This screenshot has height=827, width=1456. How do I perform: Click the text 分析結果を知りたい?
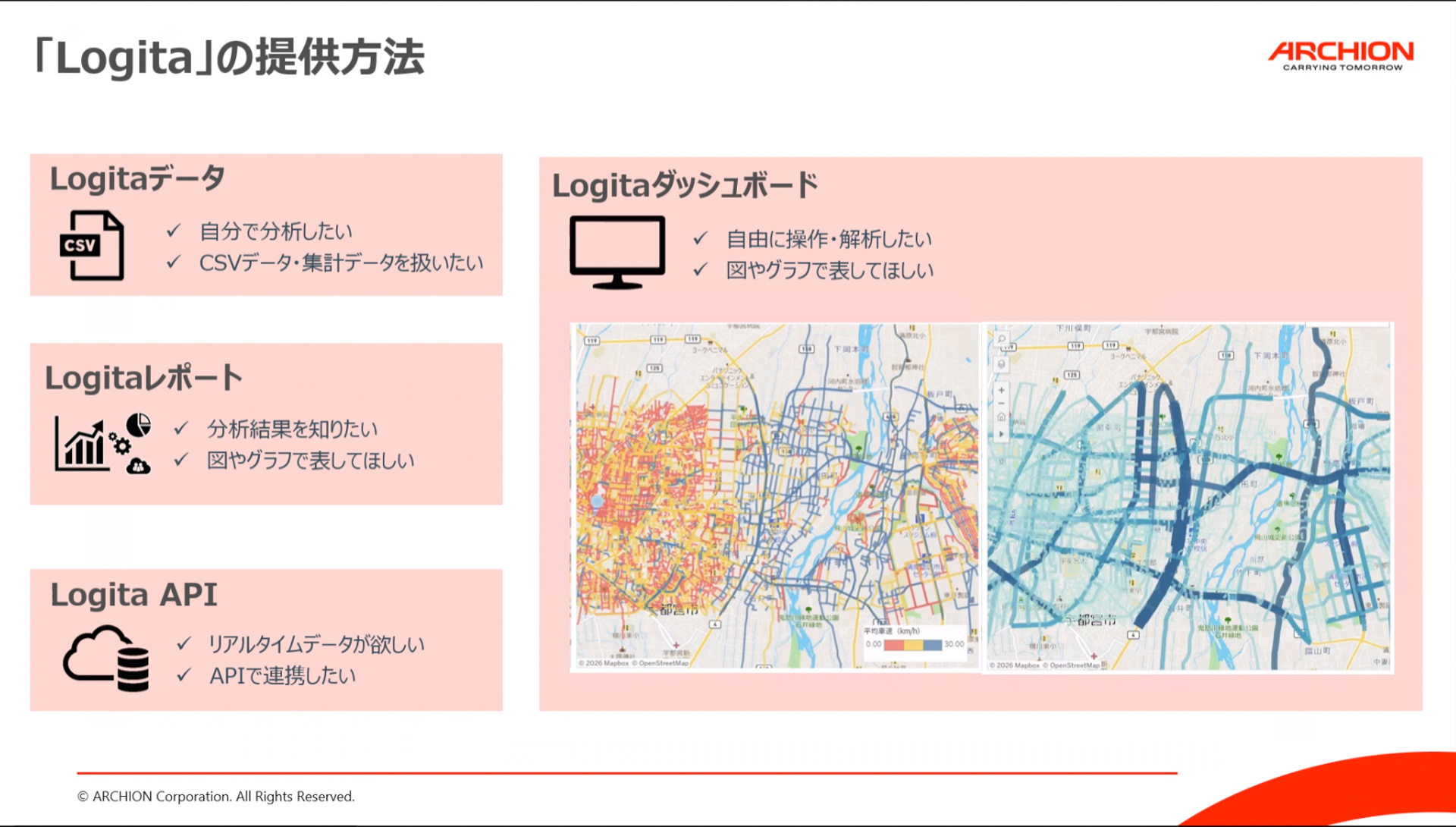pos(292,429)
